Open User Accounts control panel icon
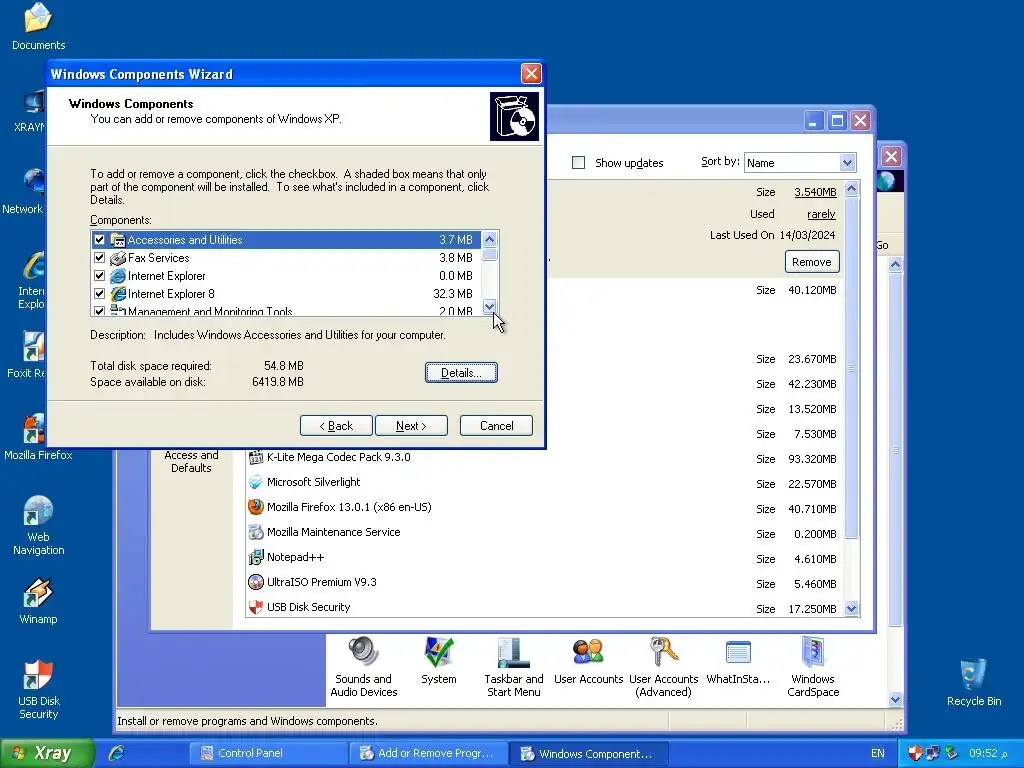 click(x=588, y=660)
